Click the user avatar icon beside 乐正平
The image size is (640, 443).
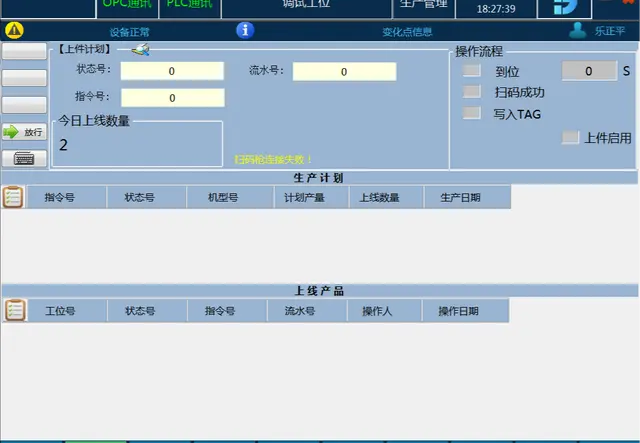(578, 31)
